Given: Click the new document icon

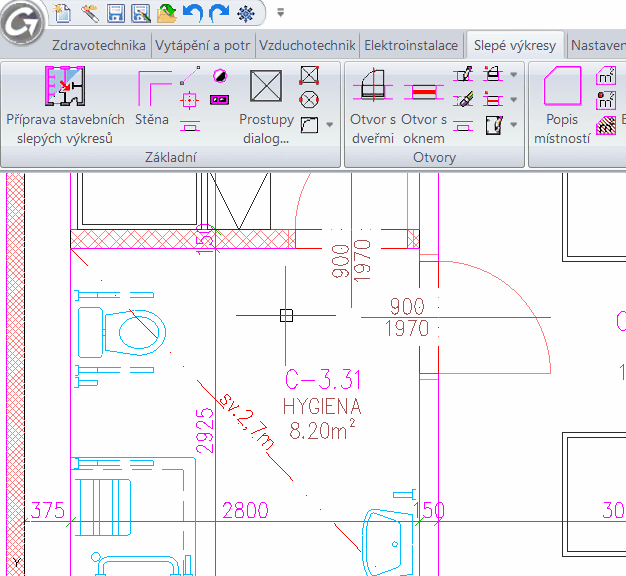Looking at the screenshot, I should pyautogui.click(x=63, y=14).
